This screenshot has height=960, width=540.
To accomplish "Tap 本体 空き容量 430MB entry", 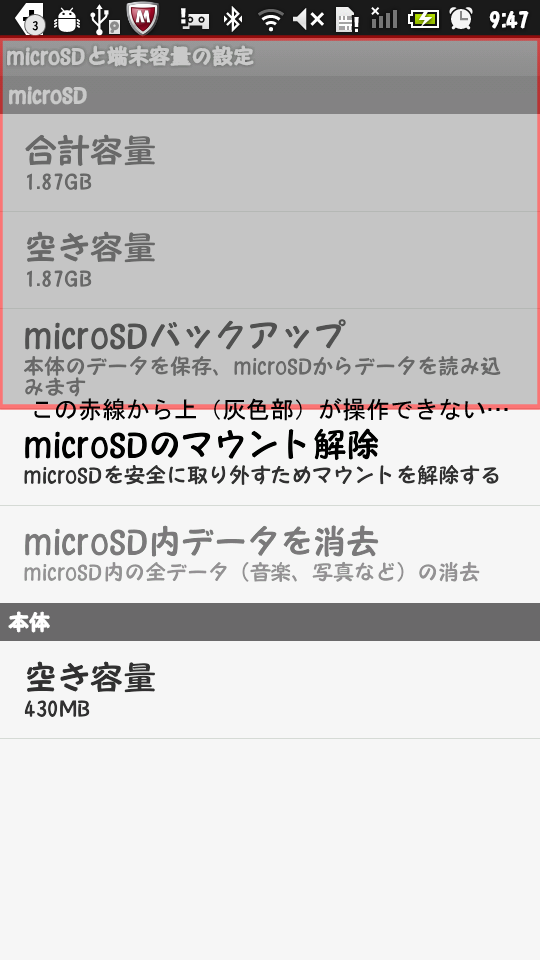I will 270,689.
